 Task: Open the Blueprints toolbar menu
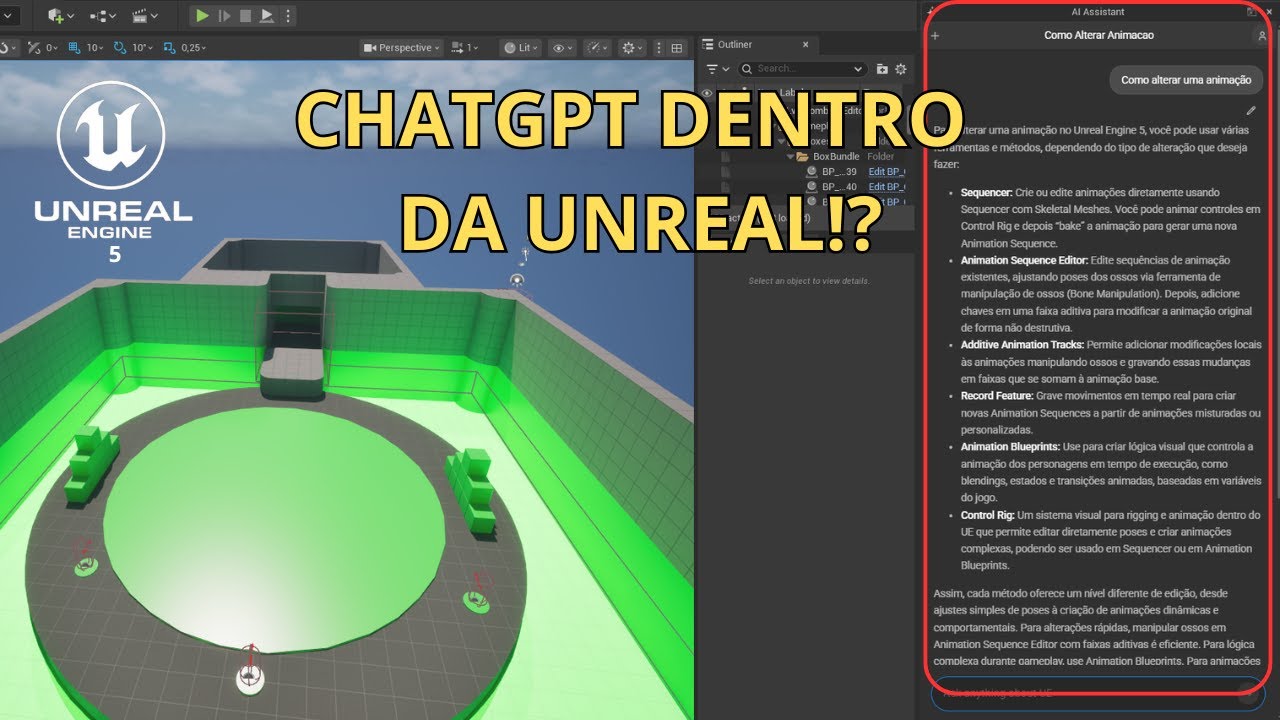tap(103, 15)
